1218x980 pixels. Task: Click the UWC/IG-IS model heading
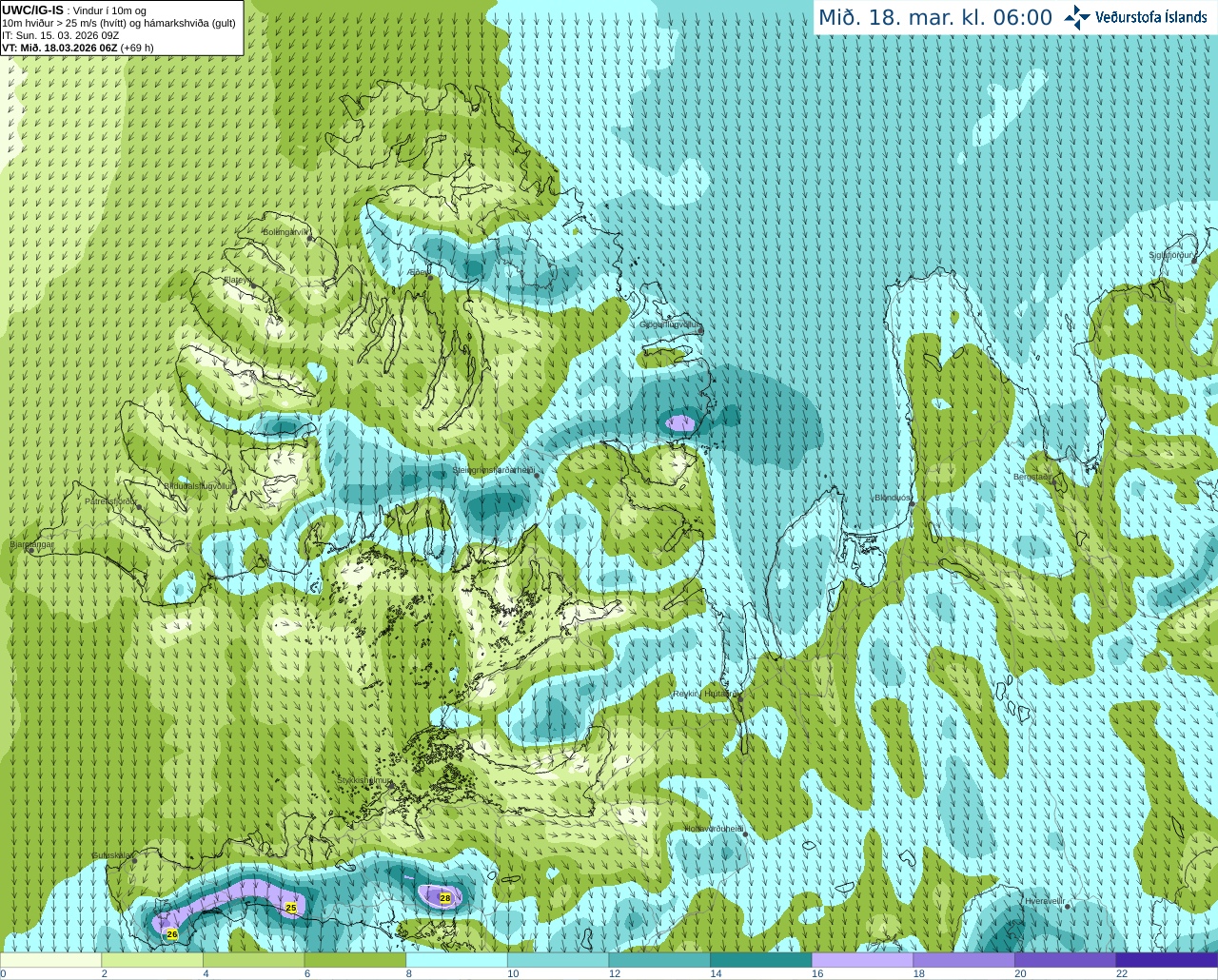tap(32, 10)
